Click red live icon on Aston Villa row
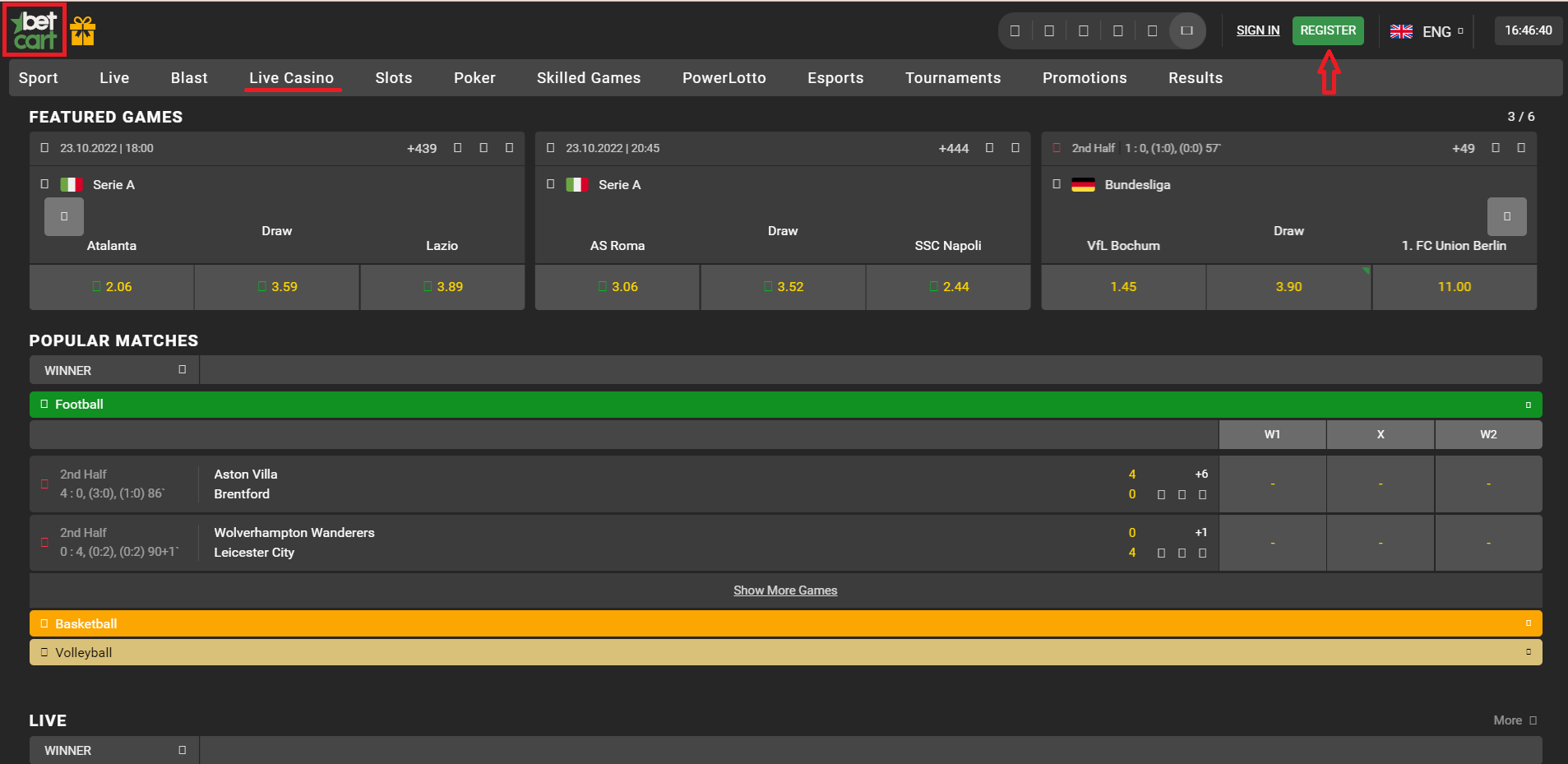Image resolution: width=1568 pixels, height=764 pixels. coord(44,484)
